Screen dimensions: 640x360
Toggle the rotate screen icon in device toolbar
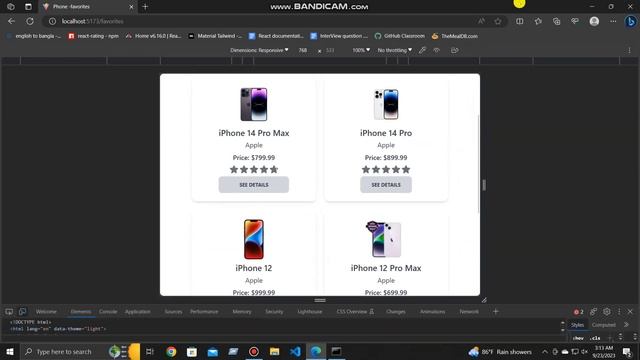(454, 50)
